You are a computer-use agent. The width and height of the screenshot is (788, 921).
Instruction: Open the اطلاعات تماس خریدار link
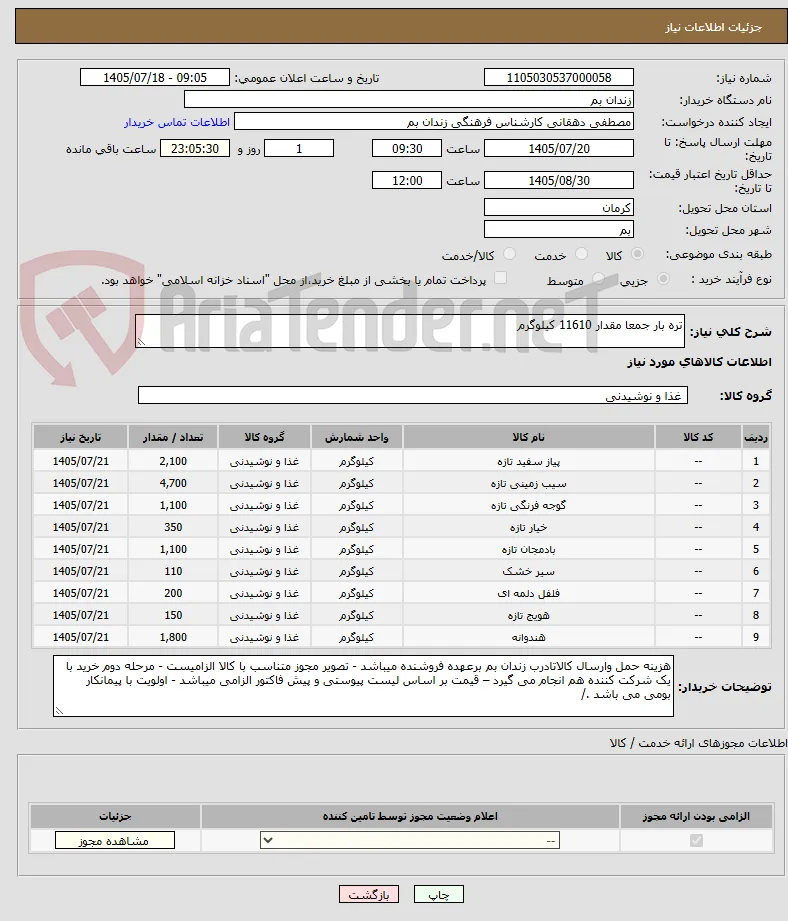[x=177, y=122]
